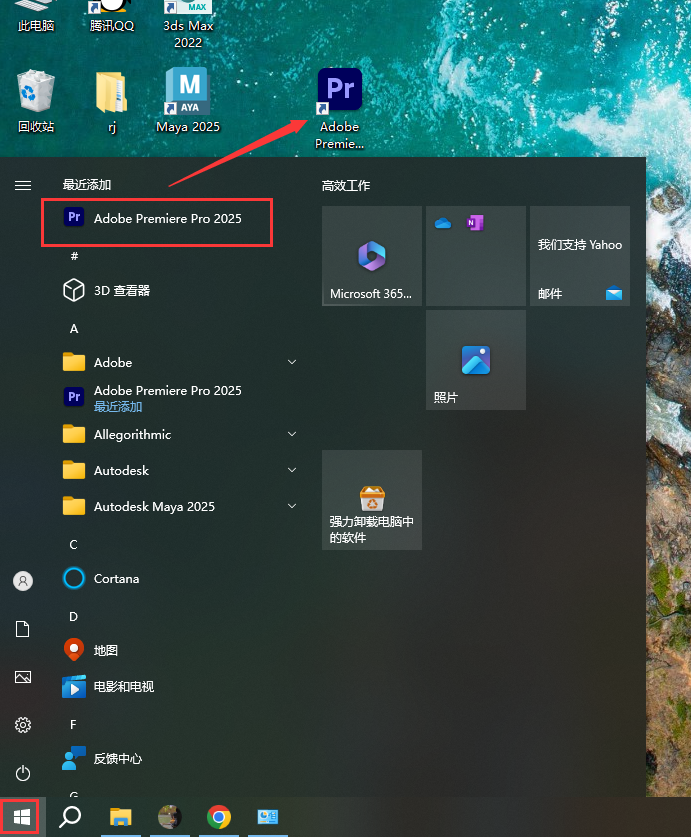The image size is (691, 837).
Task: Click the # section header
Action: point(74,256)
